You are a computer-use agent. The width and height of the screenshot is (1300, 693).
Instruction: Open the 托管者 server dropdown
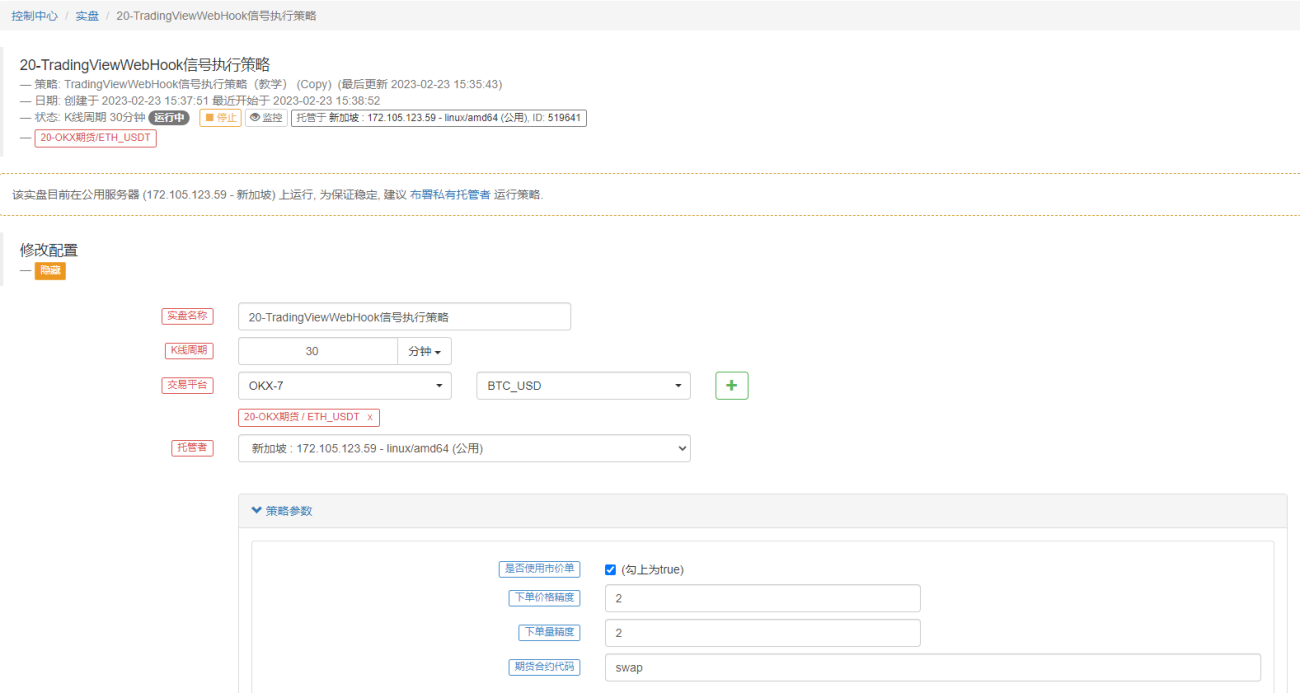point(464,449)
